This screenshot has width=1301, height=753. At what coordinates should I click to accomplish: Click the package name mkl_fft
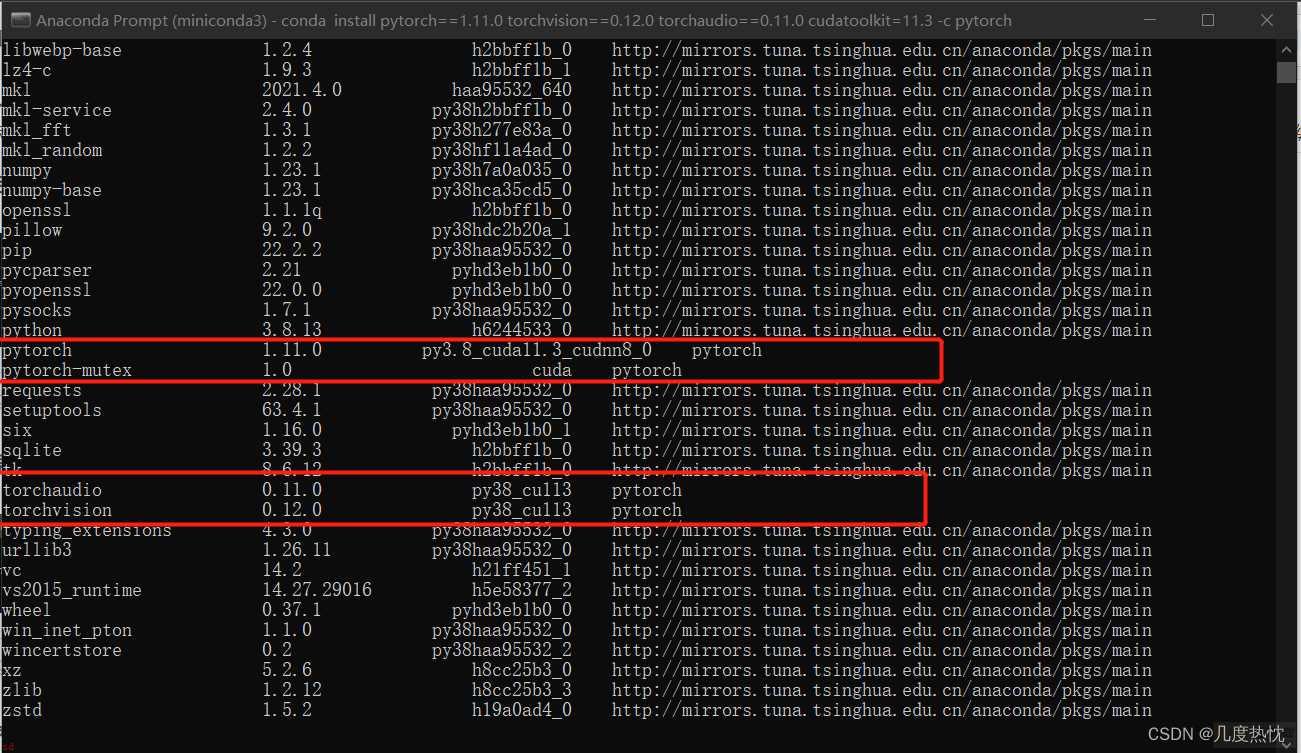tap(37, 130)
